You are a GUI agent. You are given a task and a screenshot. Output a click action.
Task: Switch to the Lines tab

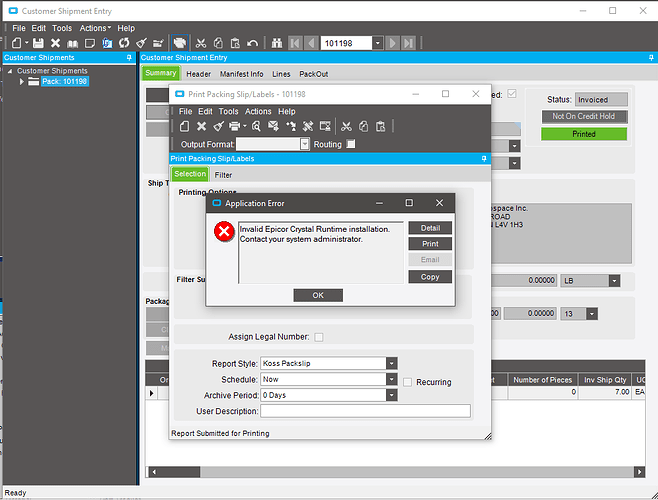pyautogui.click(x=281, y=74)
